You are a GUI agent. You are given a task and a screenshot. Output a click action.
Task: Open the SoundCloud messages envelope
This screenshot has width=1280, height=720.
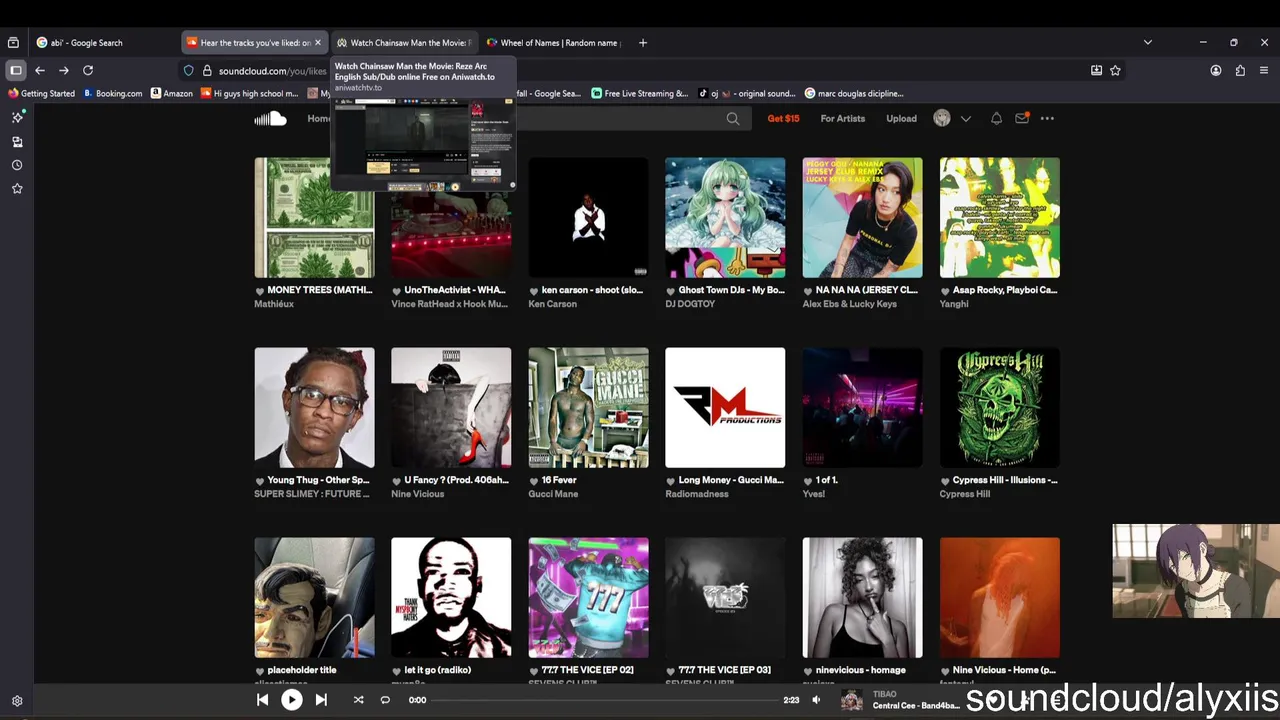point(1021,118)
